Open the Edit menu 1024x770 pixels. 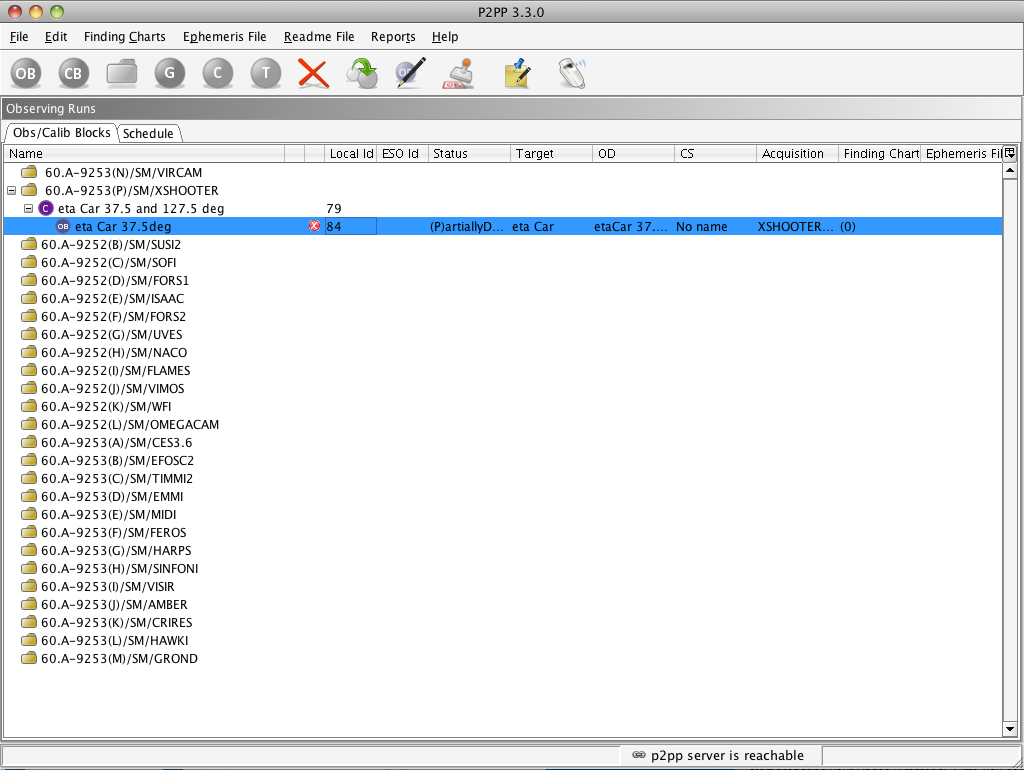56,37
